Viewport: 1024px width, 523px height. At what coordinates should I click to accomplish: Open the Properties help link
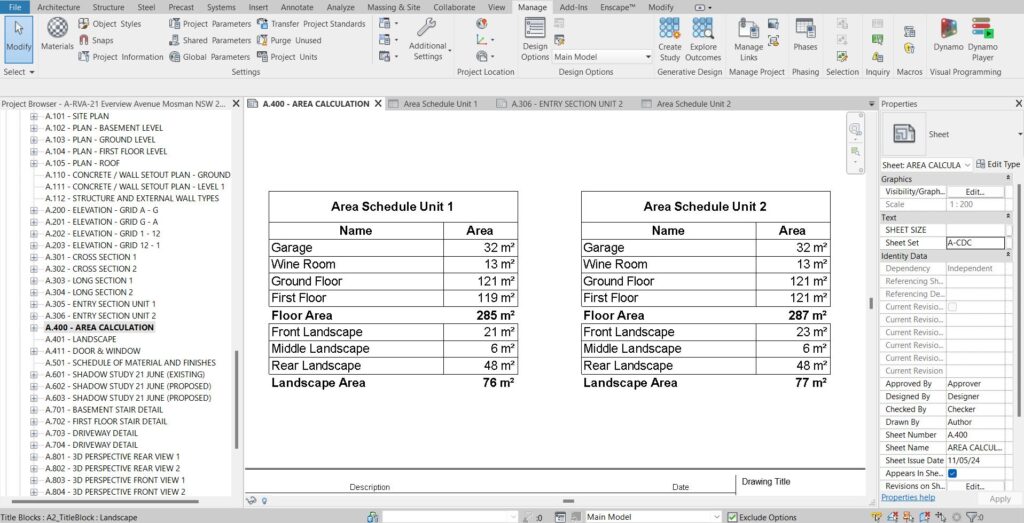[908, 497]
